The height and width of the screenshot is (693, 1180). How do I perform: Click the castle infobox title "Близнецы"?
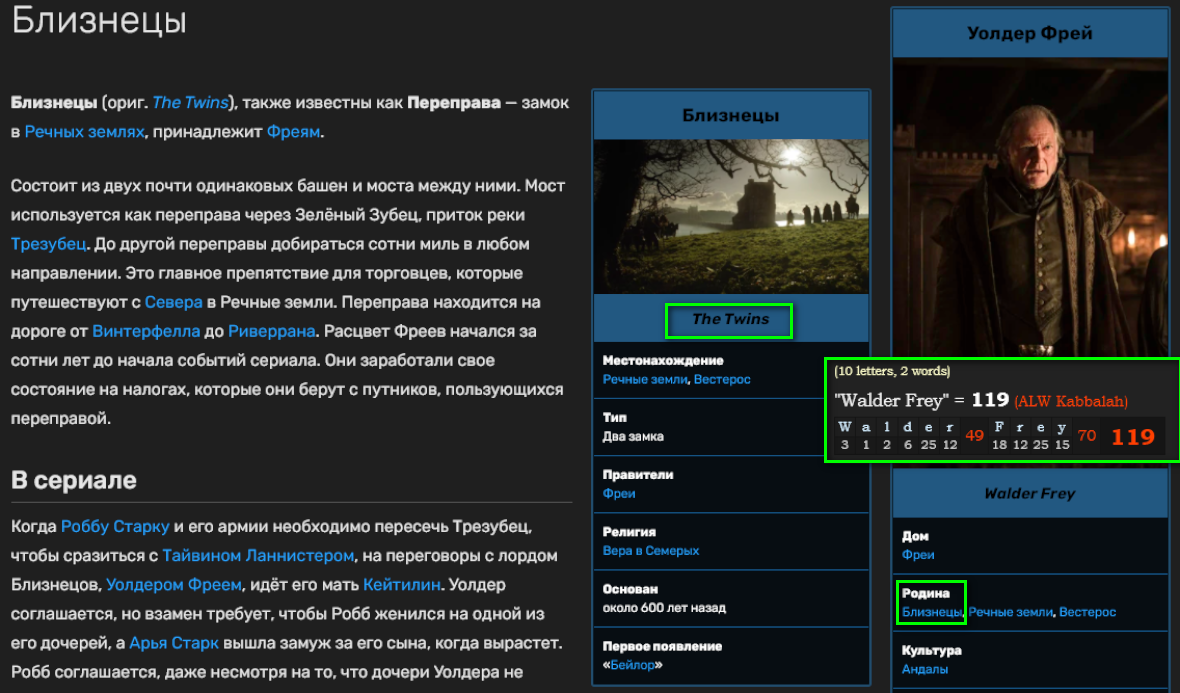(x=731, y=115)
